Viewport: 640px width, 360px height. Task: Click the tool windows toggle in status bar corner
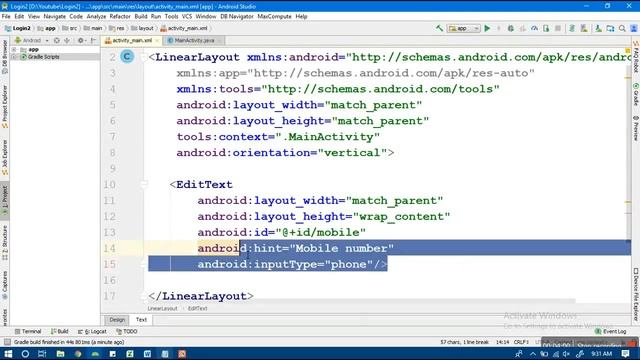point(7,342)
